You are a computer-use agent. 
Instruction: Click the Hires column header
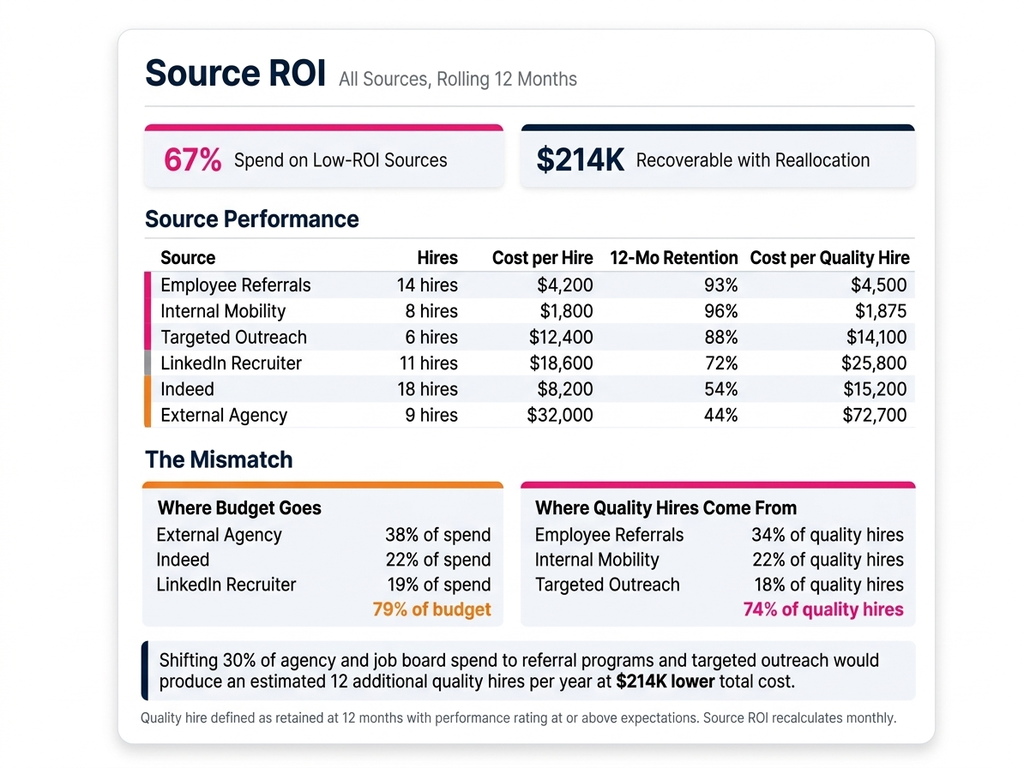click(437, 258)
